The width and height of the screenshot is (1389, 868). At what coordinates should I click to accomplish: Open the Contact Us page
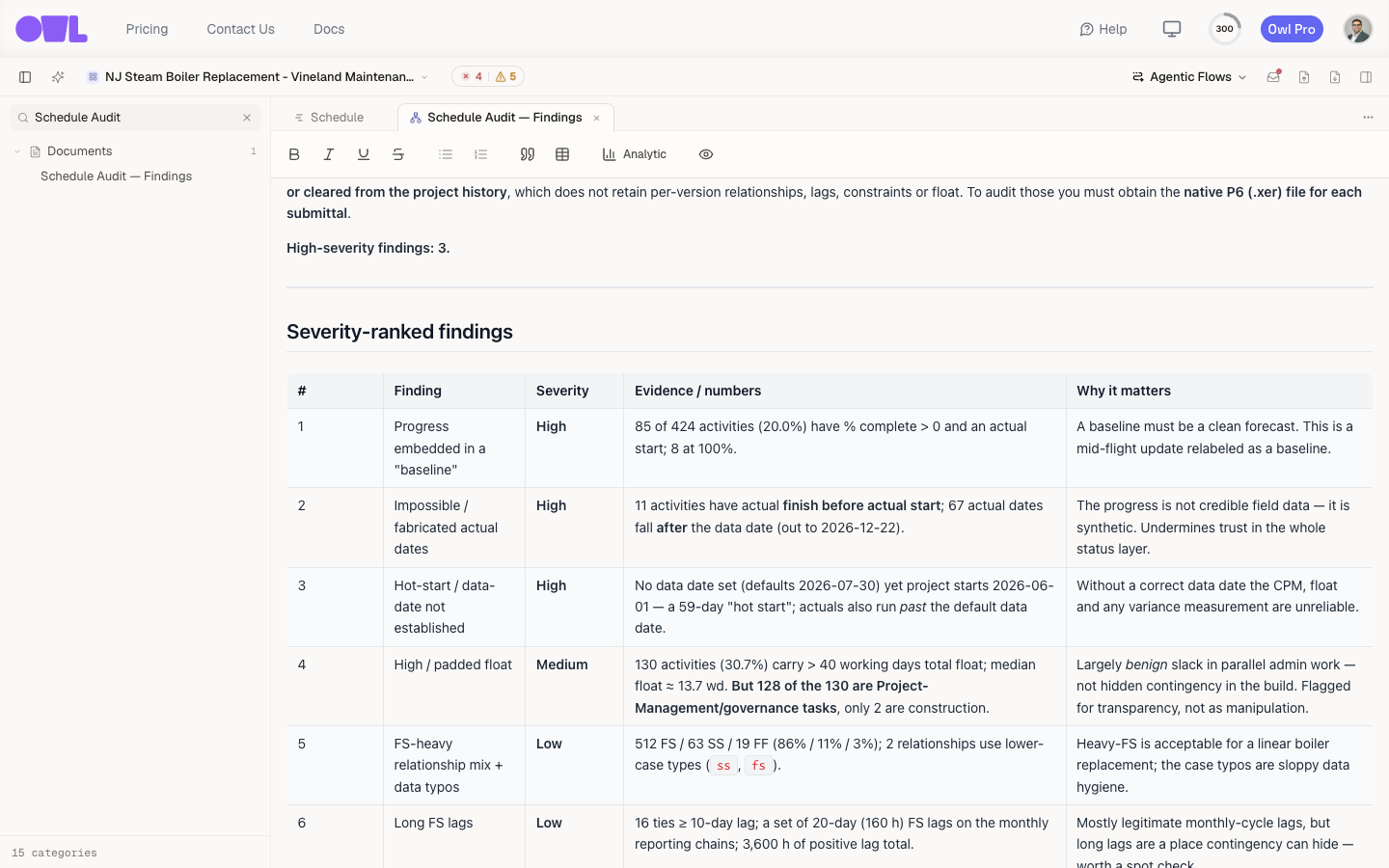point(240,29)
